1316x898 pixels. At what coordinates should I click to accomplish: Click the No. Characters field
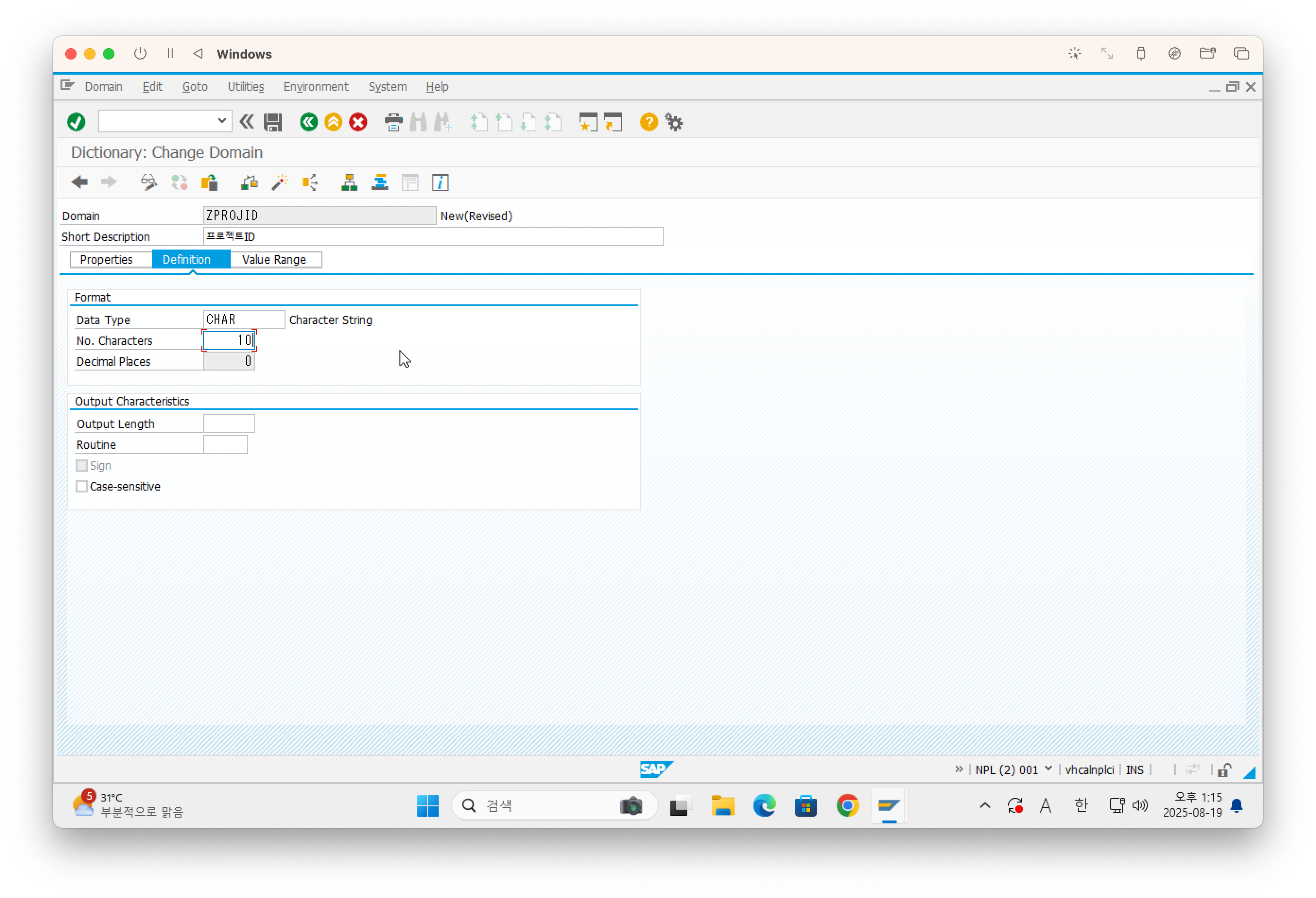(229, 340)
